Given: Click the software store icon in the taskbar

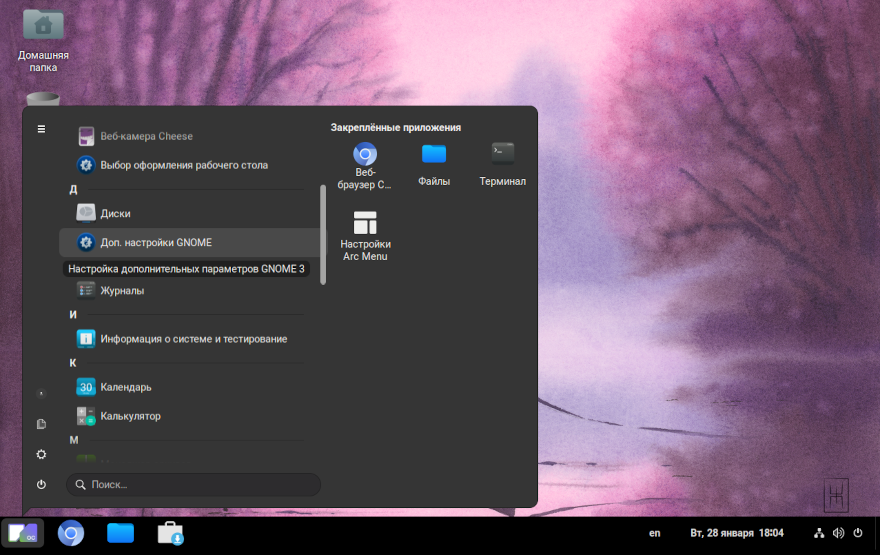Looking at the screenshot, I should 170,534.
